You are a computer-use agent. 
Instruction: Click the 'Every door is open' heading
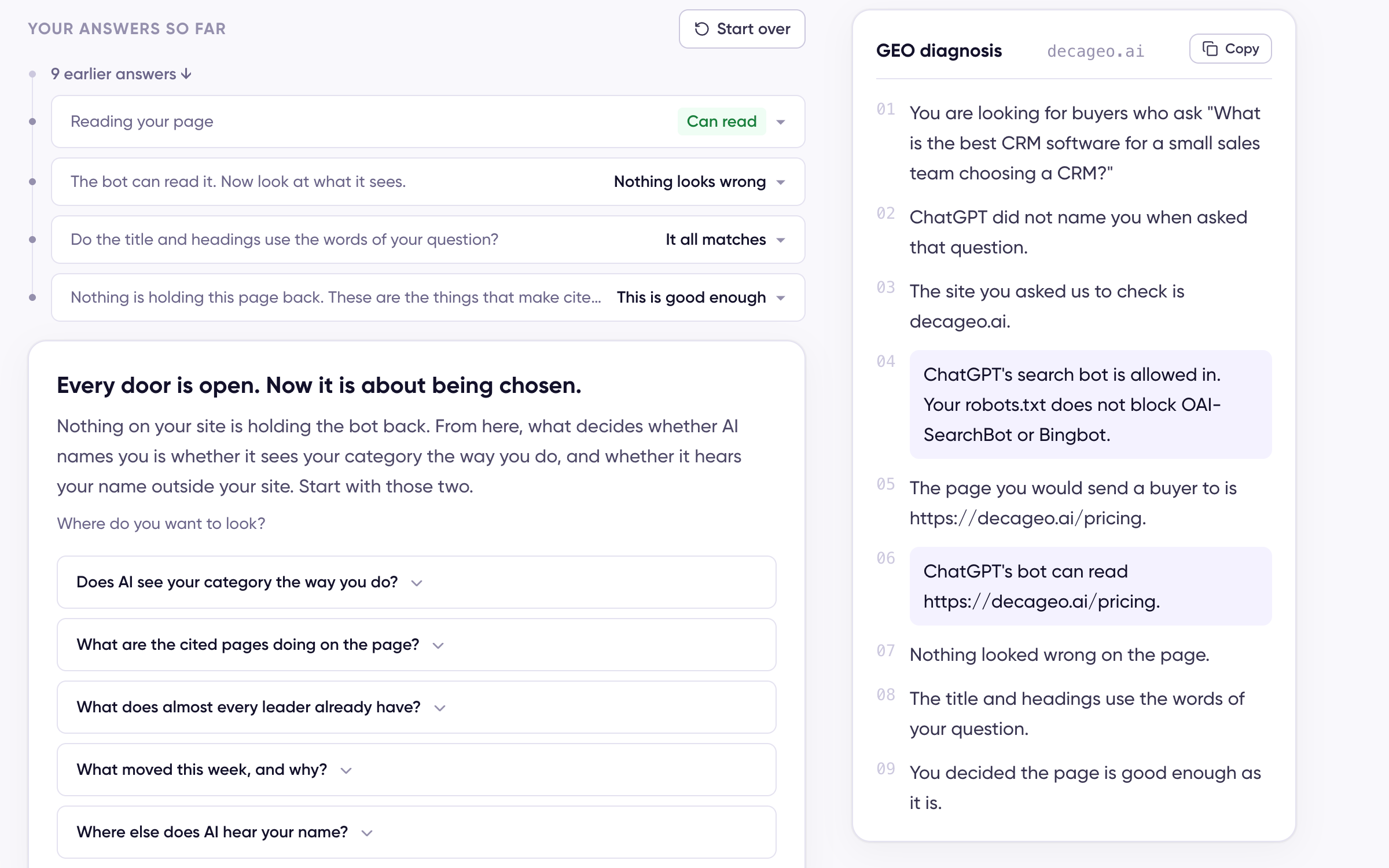319,385
